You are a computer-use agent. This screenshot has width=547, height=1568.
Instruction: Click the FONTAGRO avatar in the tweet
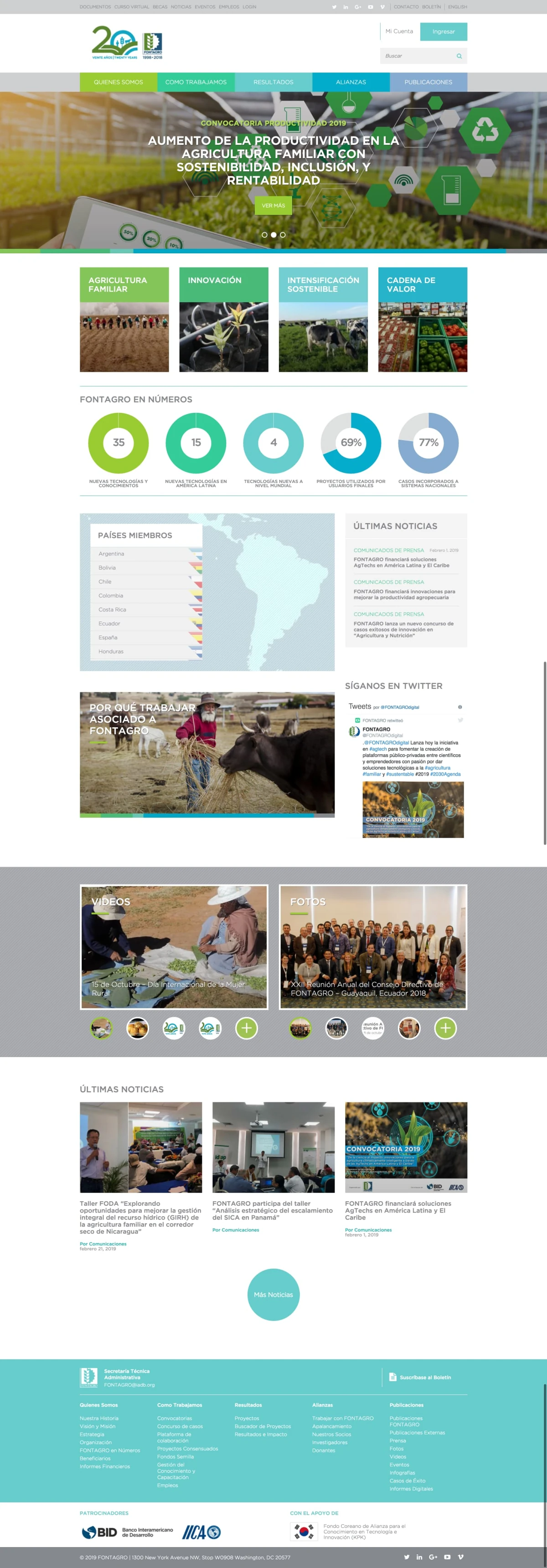click(354, 732)
